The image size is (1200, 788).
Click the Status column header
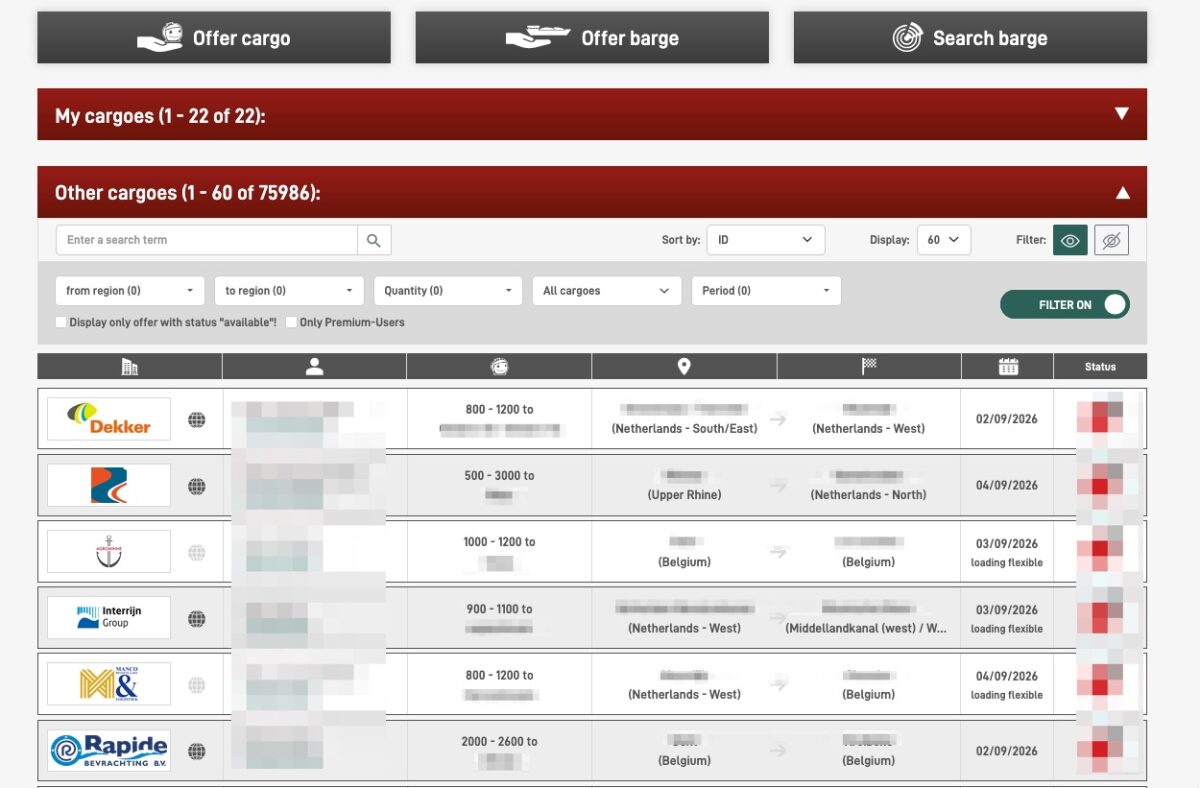[1100, 367]
